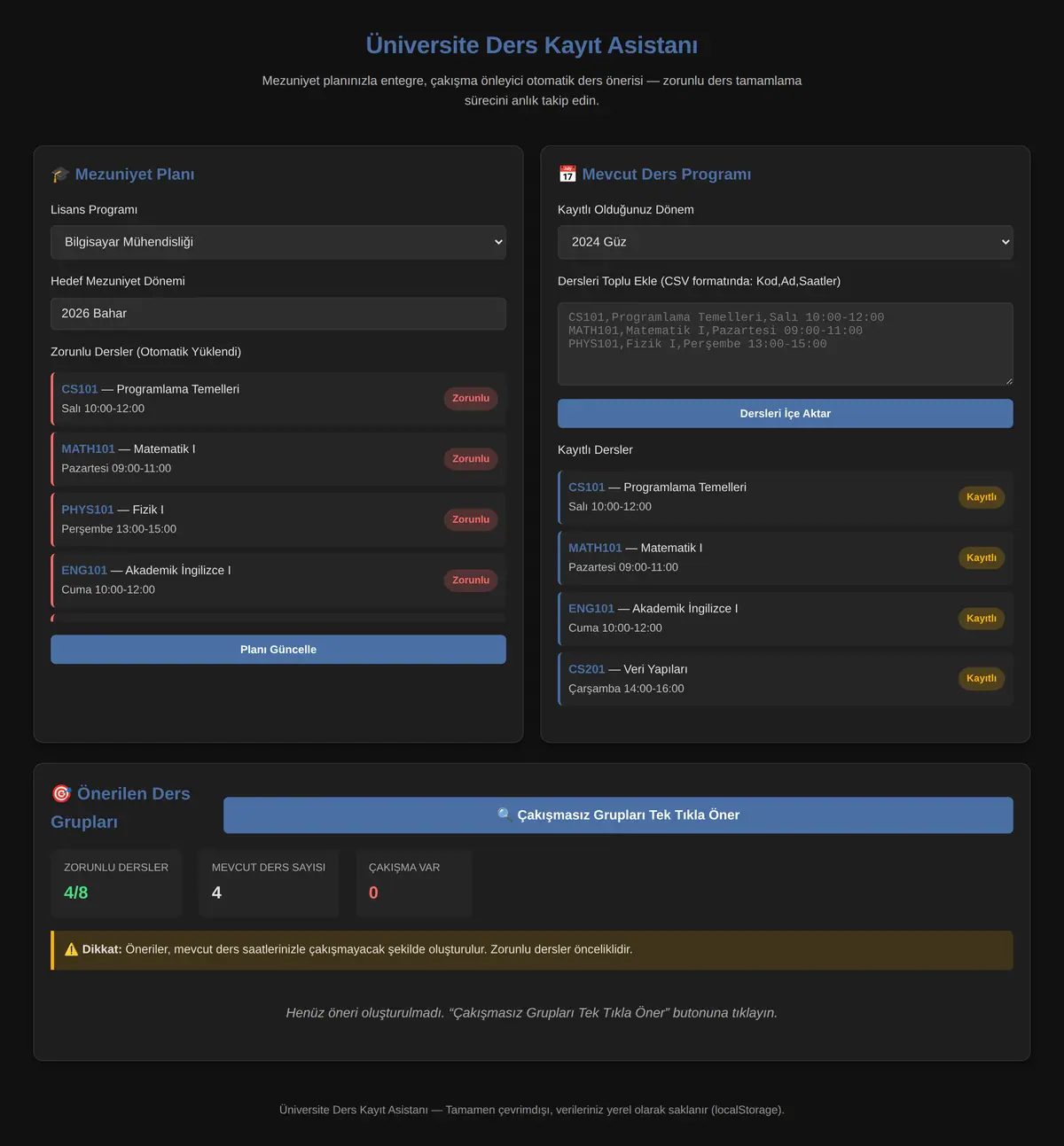Click magnifier icon in Çakışmasız Grupları button

pyautogui.click(x=505, y=815)
